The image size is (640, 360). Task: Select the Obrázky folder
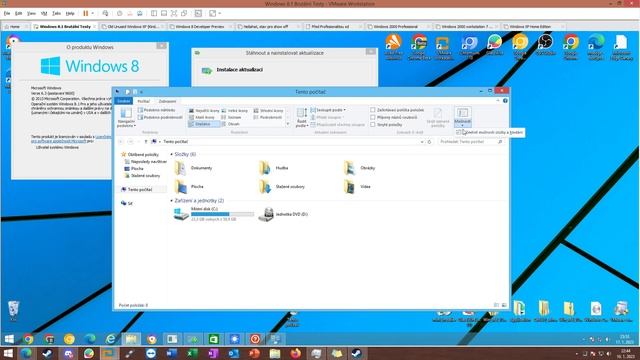(x=359, y=168)
